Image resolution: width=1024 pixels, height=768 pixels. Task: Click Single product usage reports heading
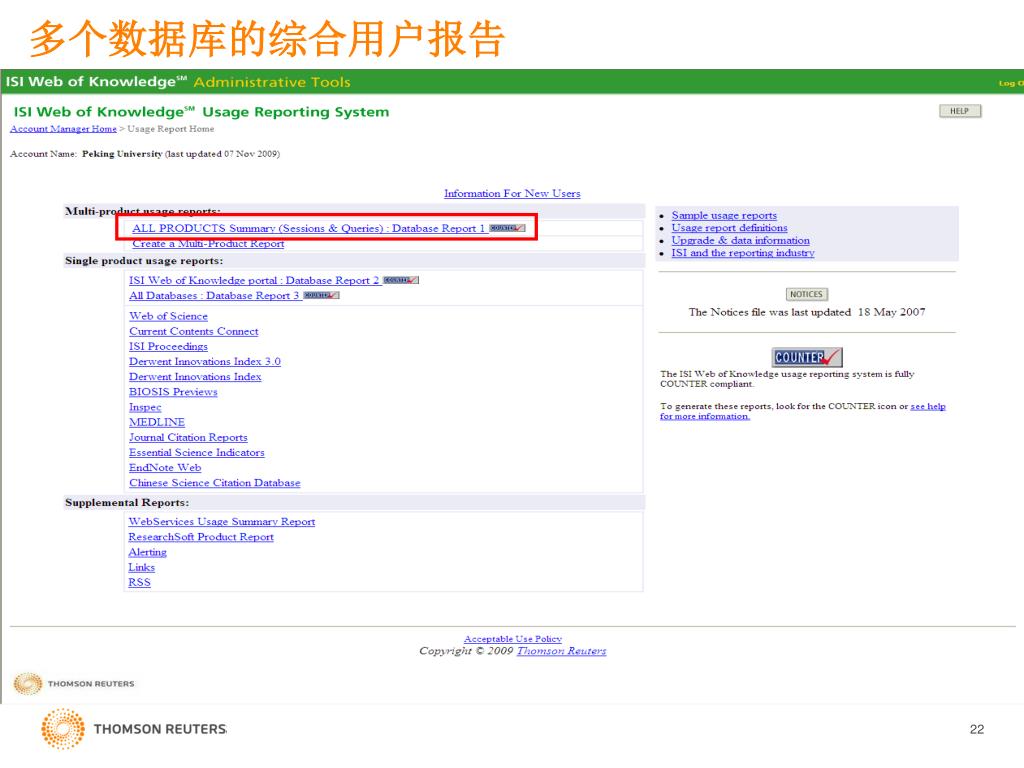(144, 261)
